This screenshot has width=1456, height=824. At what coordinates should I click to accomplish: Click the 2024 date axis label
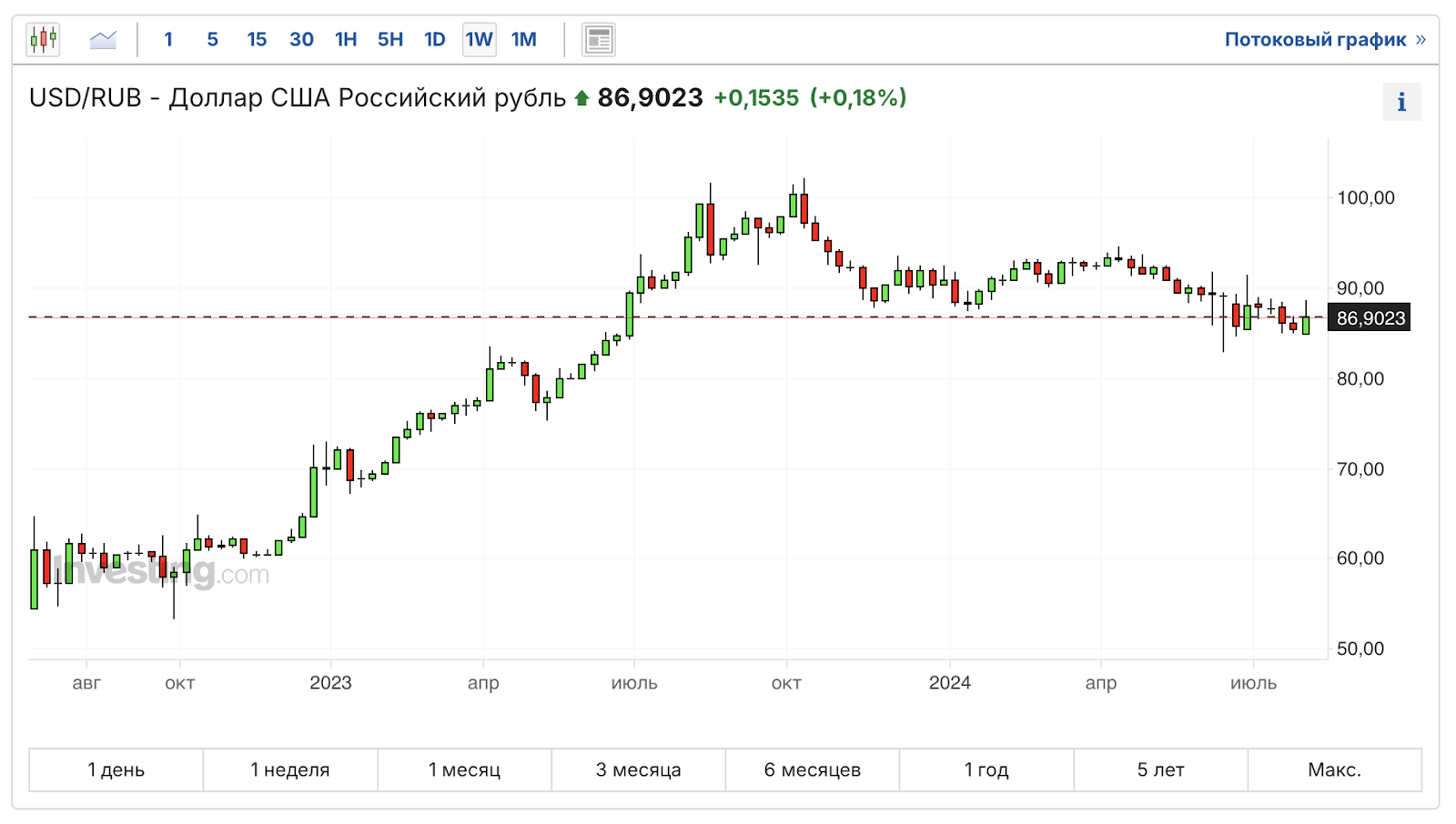950,683
